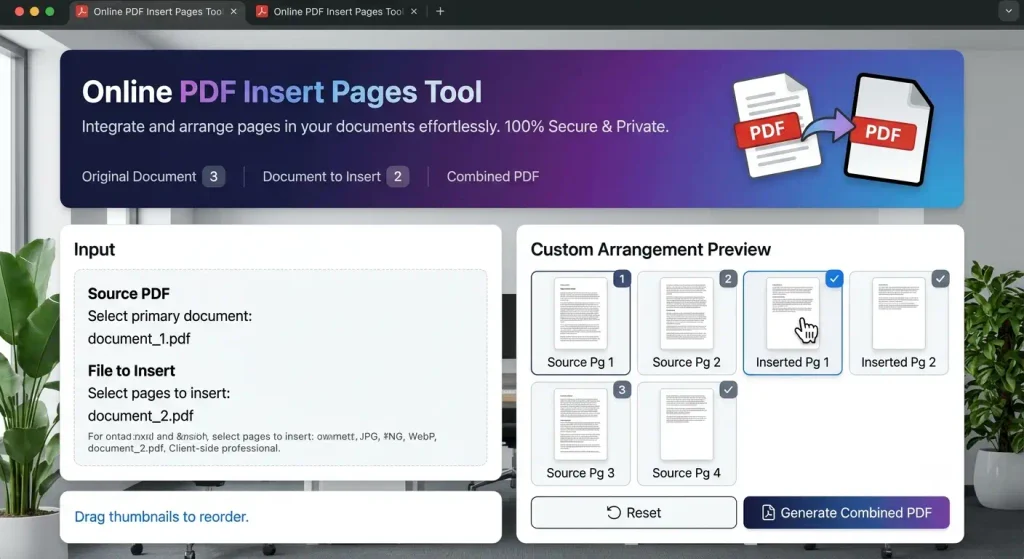The height and width of the screenshot is (559, 1024).
Task: Click the Inserted Pg 2 label text
Action: tap(899, 362)
